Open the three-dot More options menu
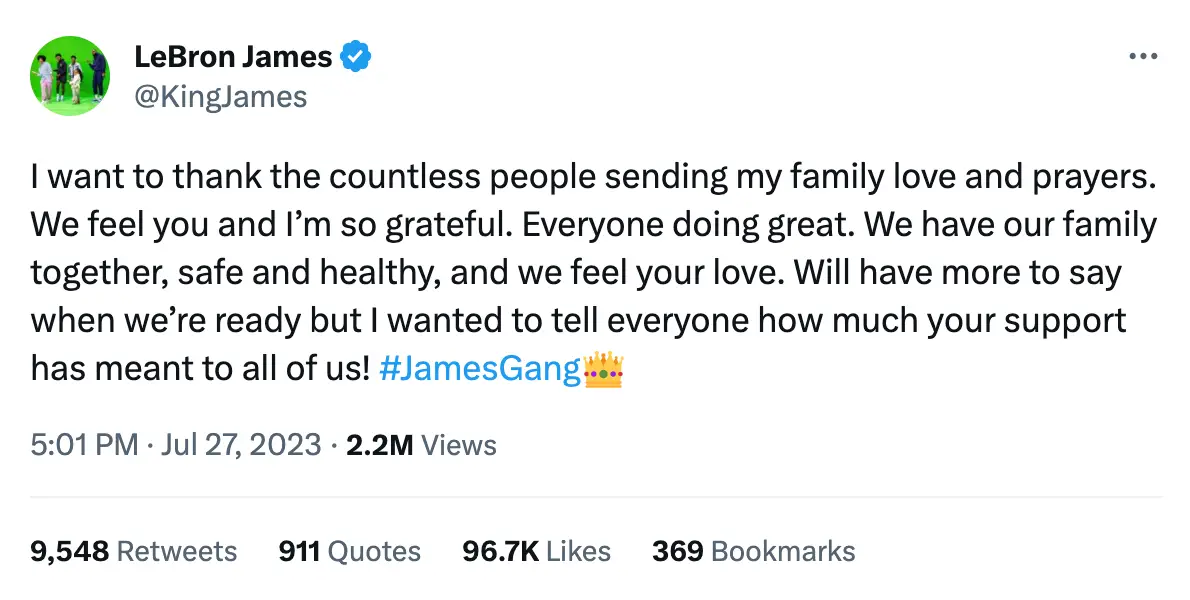The width and height of the screenshot is (1190, 600). click(1142, 57)
